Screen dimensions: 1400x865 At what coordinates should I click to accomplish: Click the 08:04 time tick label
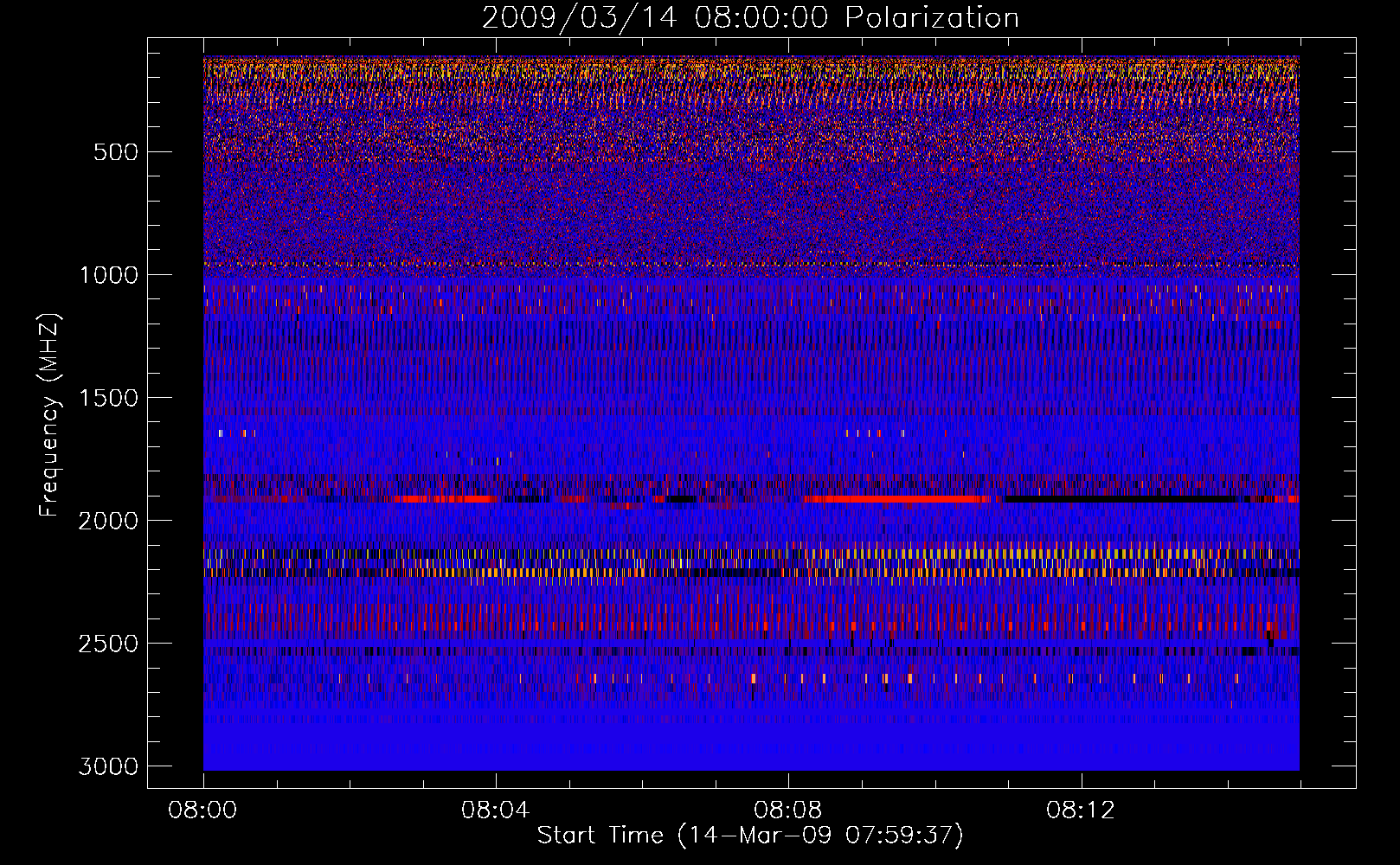(x=496, y=811)
